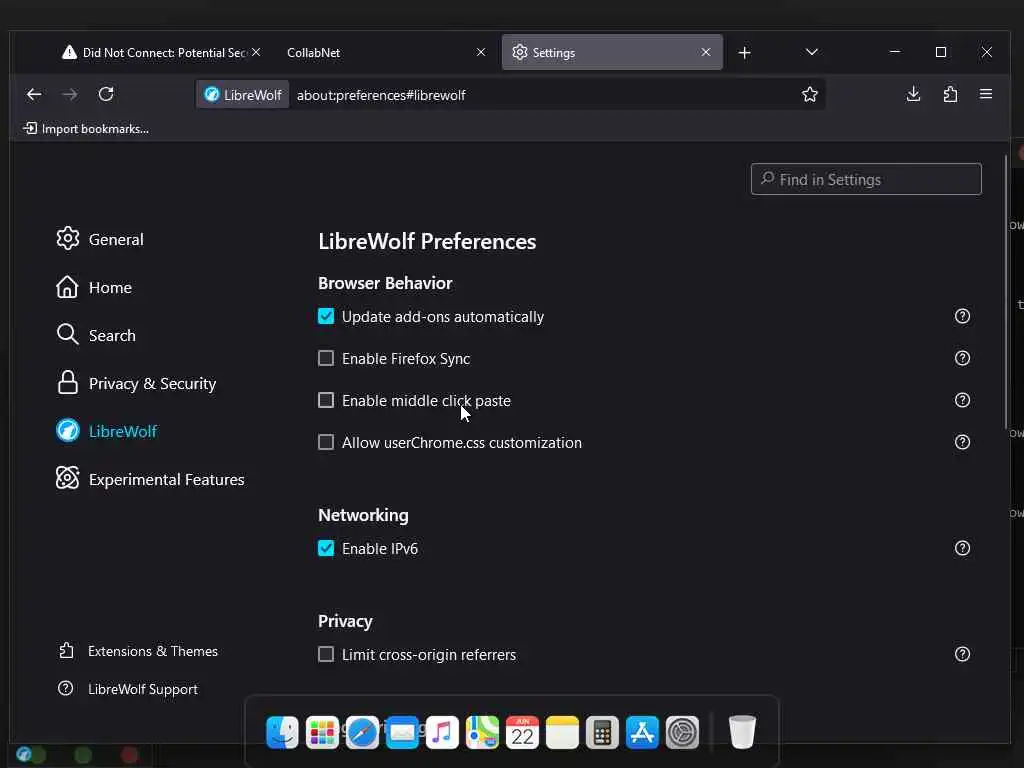Click the LibreWolf identity badge in address bar
The image size is (1024, 768).
(x=243, y=95)
